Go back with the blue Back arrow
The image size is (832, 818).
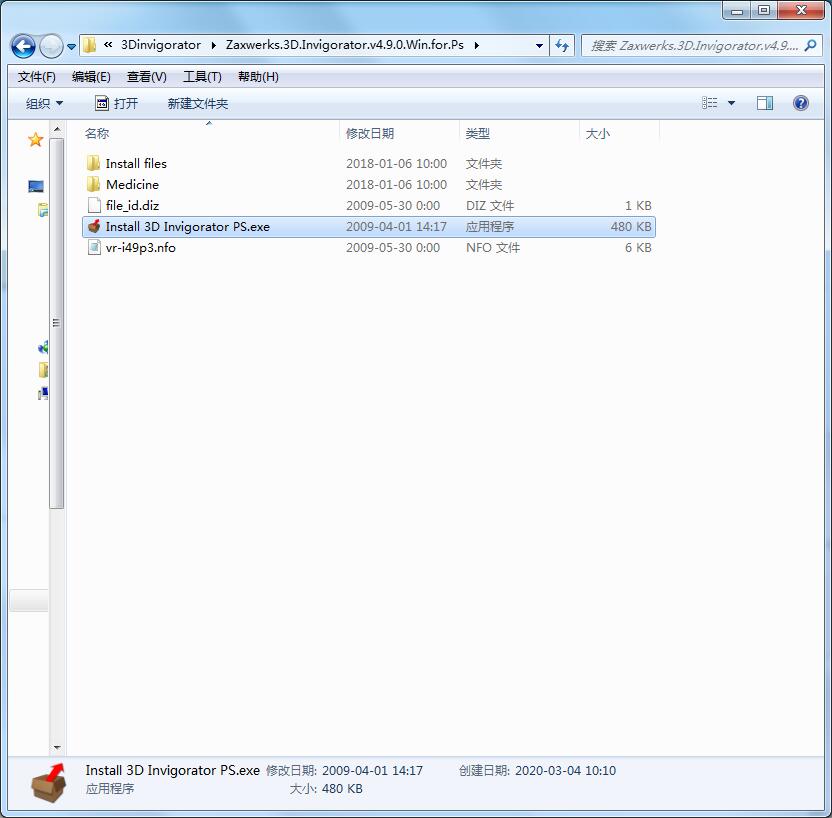(x=23, y=46)
